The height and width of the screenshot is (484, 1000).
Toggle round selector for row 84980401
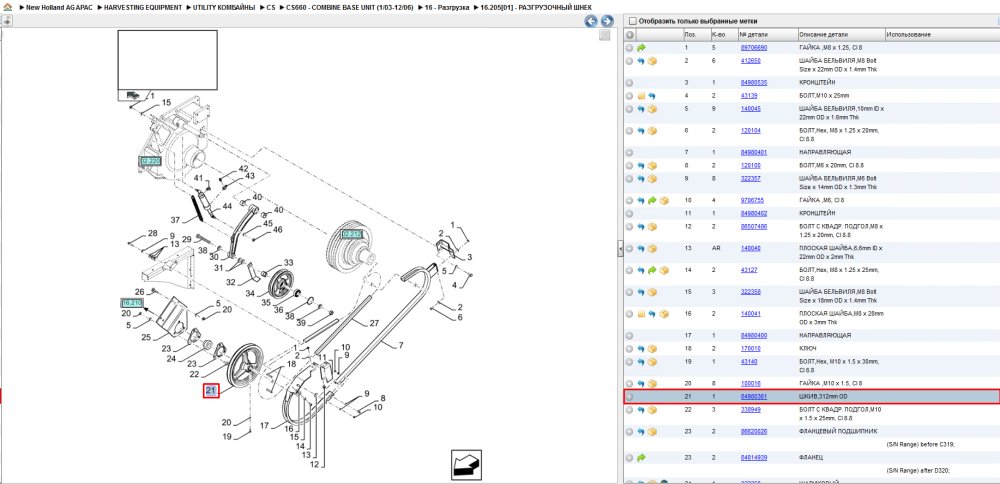coord(629,152)
